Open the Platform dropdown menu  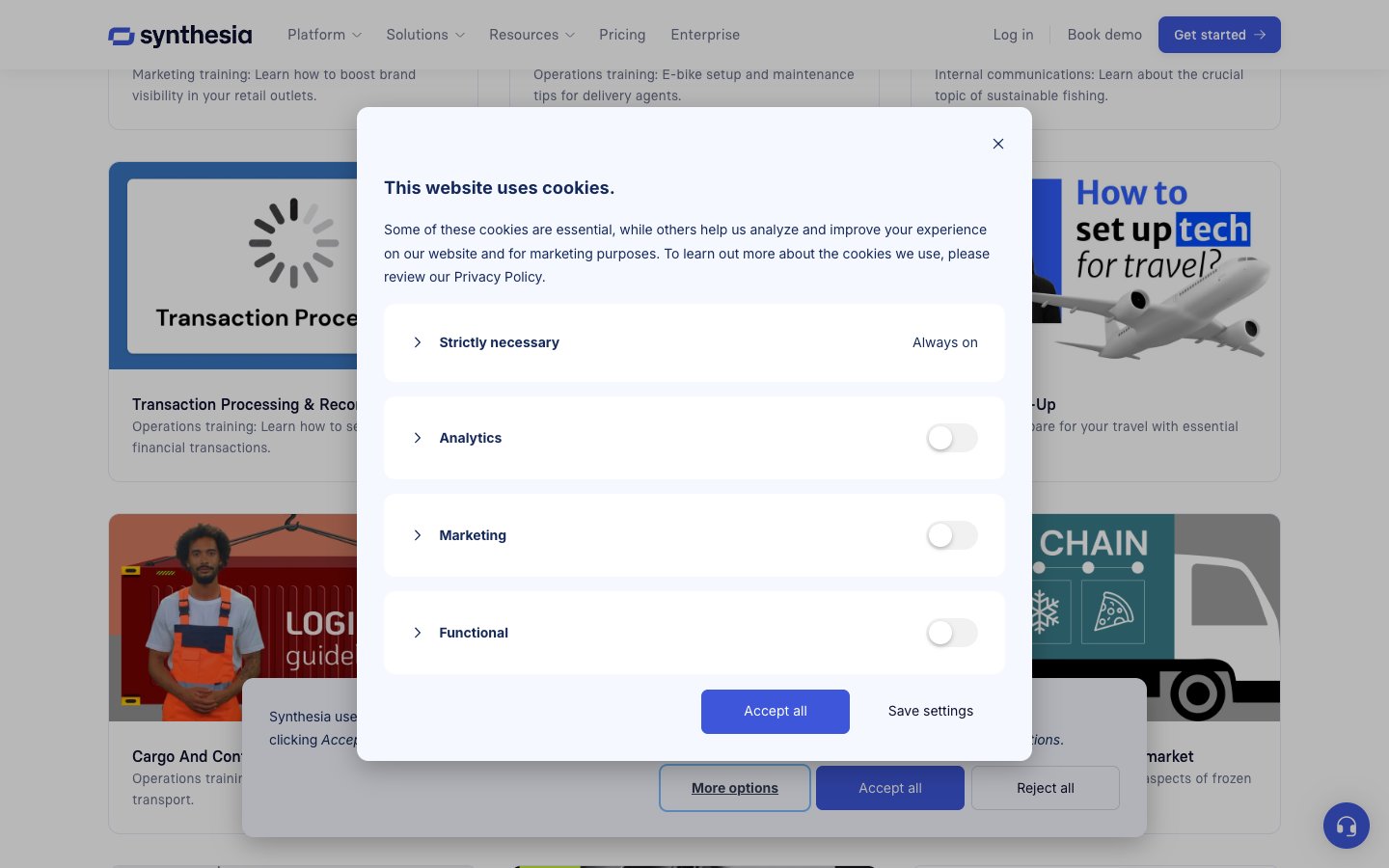click(324, 35)
